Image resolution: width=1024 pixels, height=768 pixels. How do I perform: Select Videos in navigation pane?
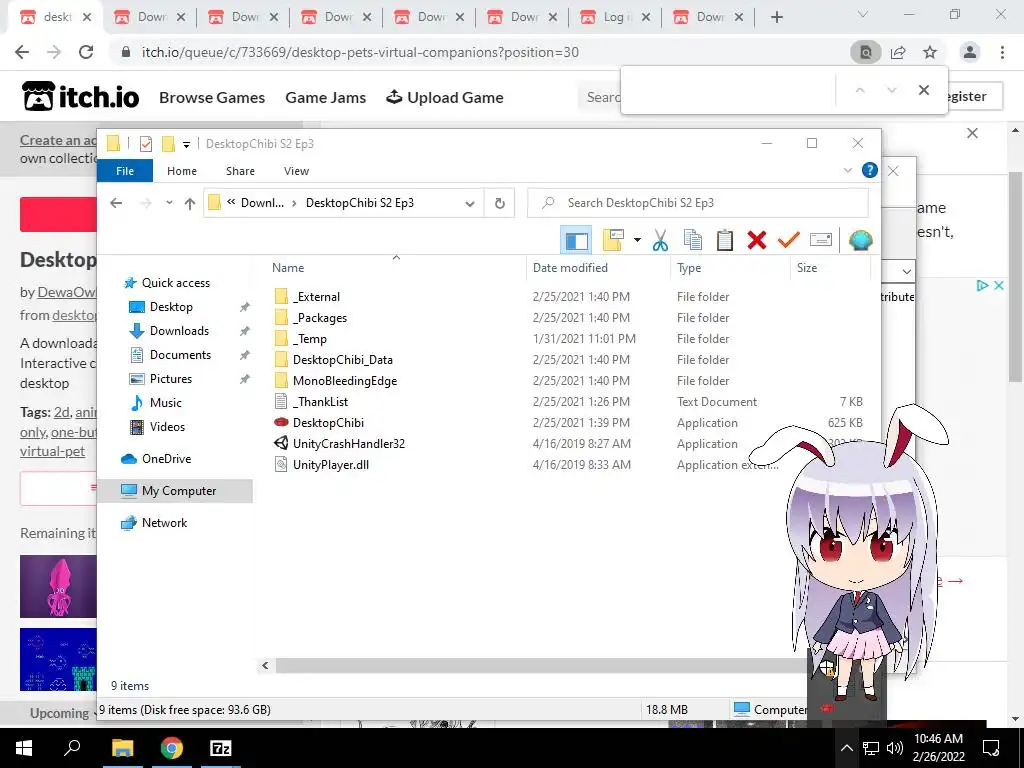click(x=167, y=427)
